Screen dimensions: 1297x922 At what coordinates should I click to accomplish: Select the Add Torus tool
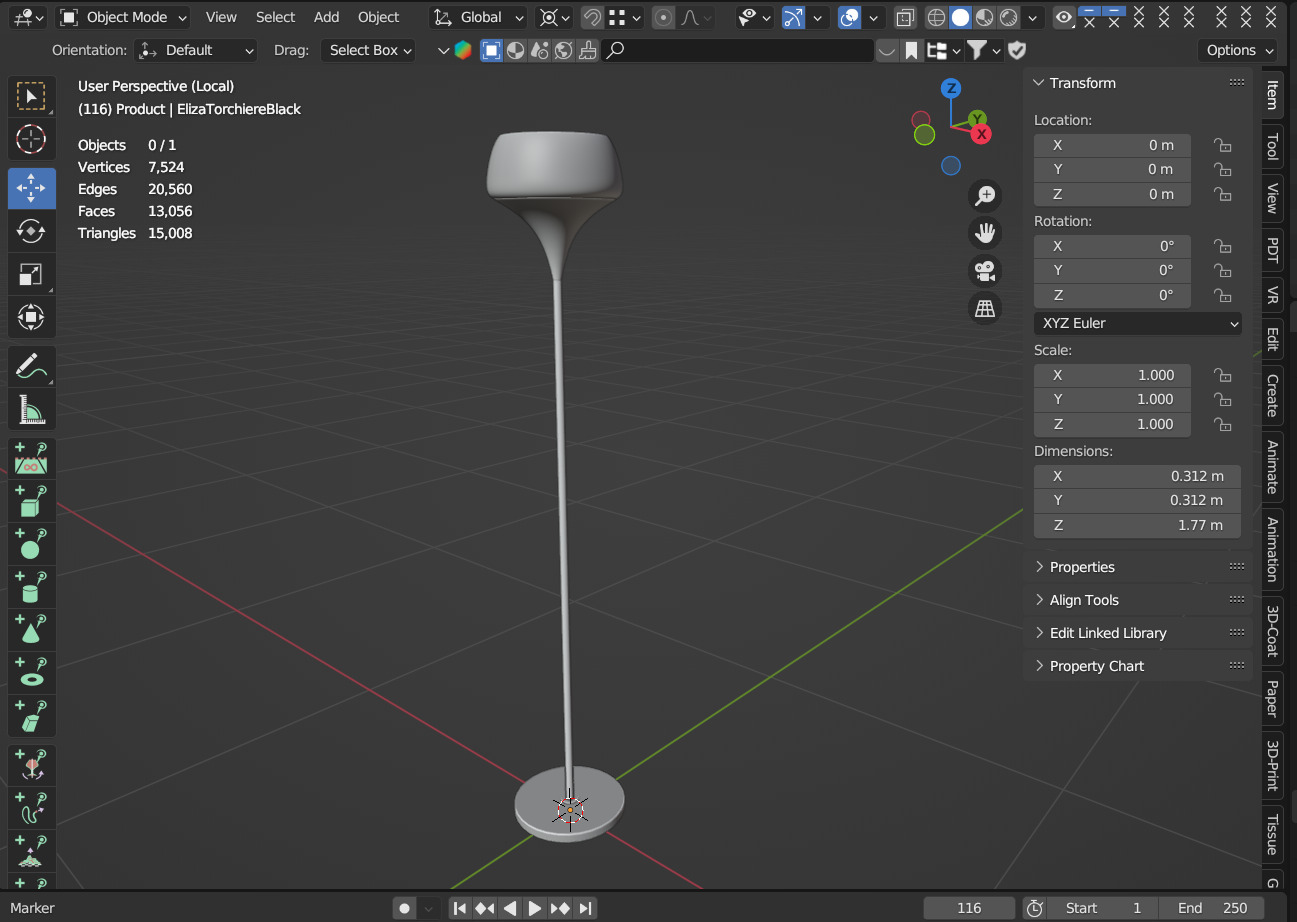click(31, 672)
